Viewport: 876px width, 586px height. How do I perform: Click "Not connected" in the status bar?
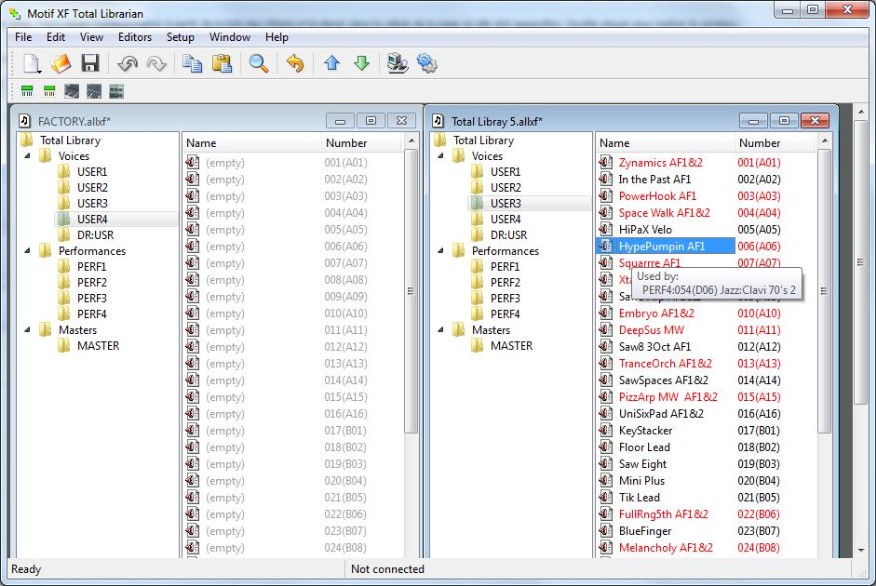(x=388, y=569)
